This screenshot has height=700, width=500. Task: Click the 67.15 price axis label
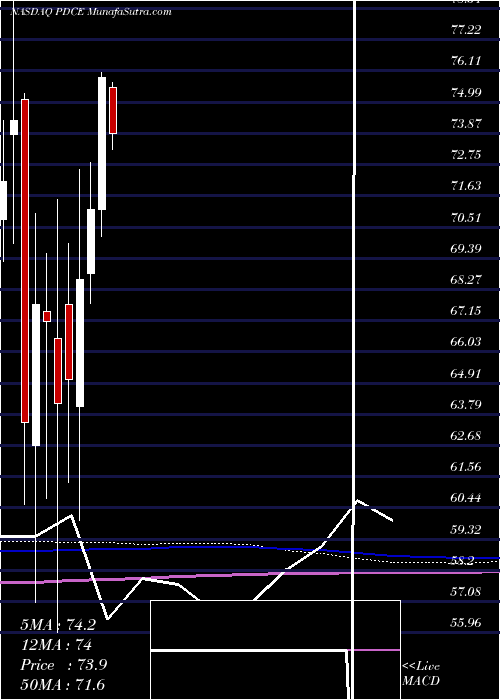tap(466, 310)
